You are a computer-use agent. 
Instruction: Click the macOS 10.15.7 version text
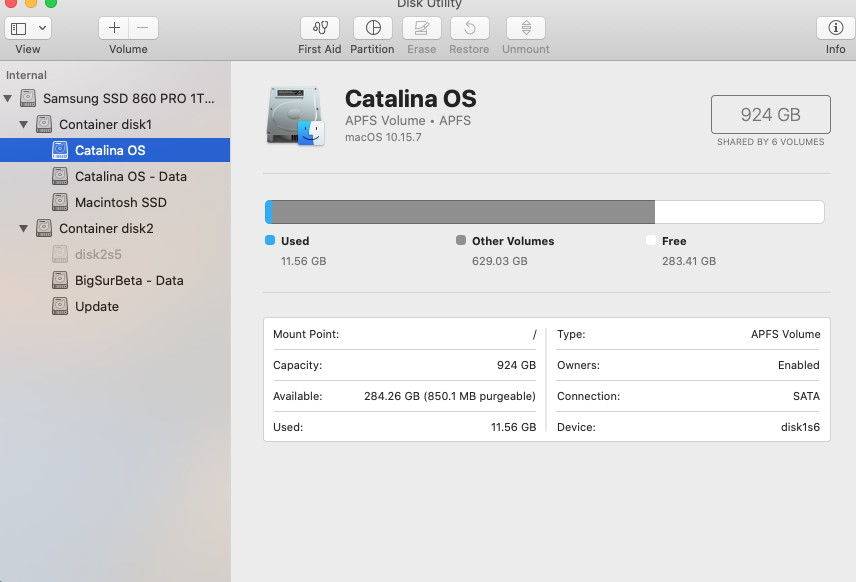pyautogui.click(x=383, y=137)
